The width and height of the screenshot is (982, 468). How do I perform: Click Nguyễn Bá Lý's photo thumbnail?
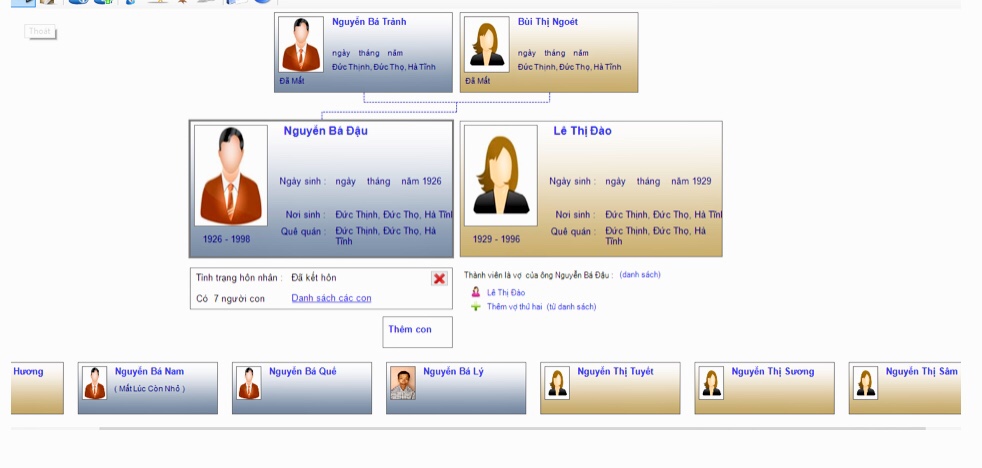(x=403, y=383)
